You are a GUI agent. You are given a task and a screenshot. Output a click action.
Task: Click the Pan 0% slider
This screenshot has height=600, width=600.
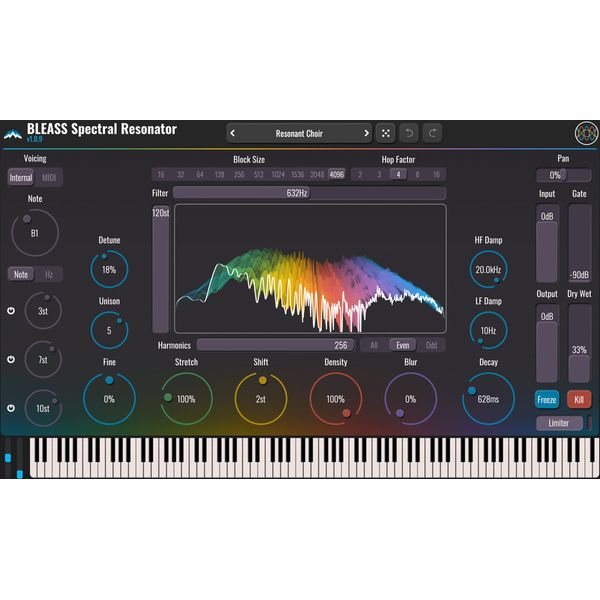tap(564, 175)
